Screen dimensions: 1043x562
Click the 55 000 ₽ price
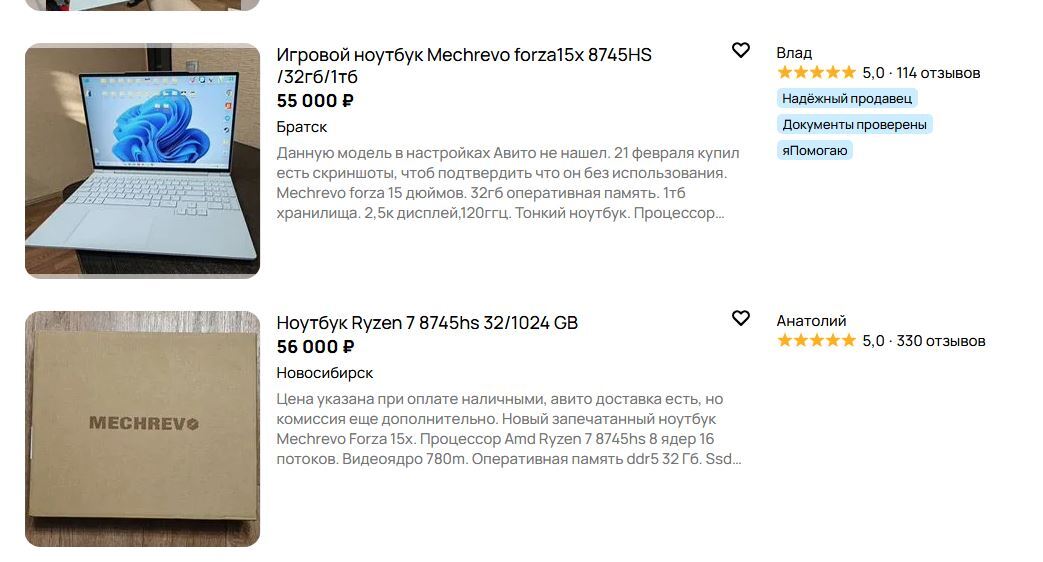[x=315, y=100]
